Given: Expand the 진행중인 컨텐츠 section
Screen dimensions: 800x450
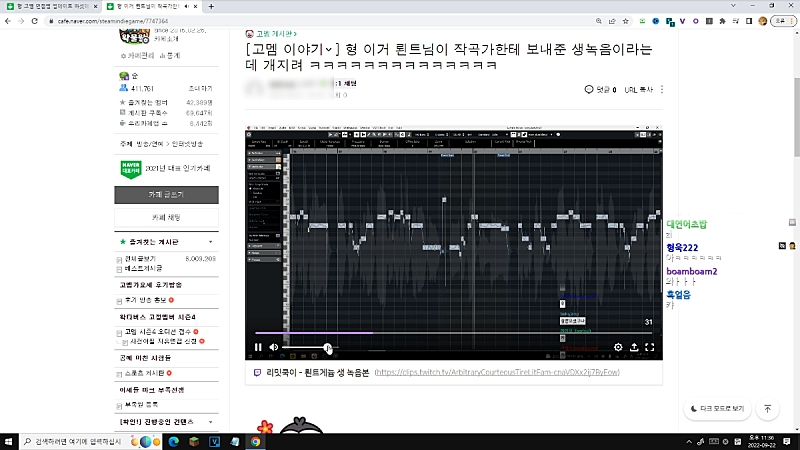Looking at the screenshot, I should click(x=211, y=422).
